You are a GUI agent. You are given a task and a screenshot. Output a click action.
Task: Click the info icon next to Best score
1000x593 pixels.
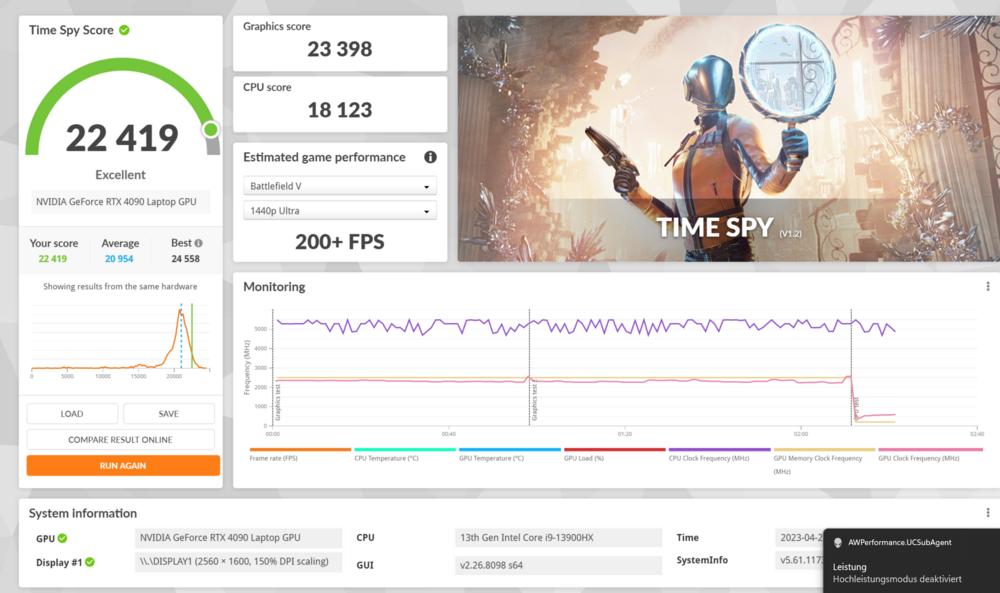coord(198,243)
